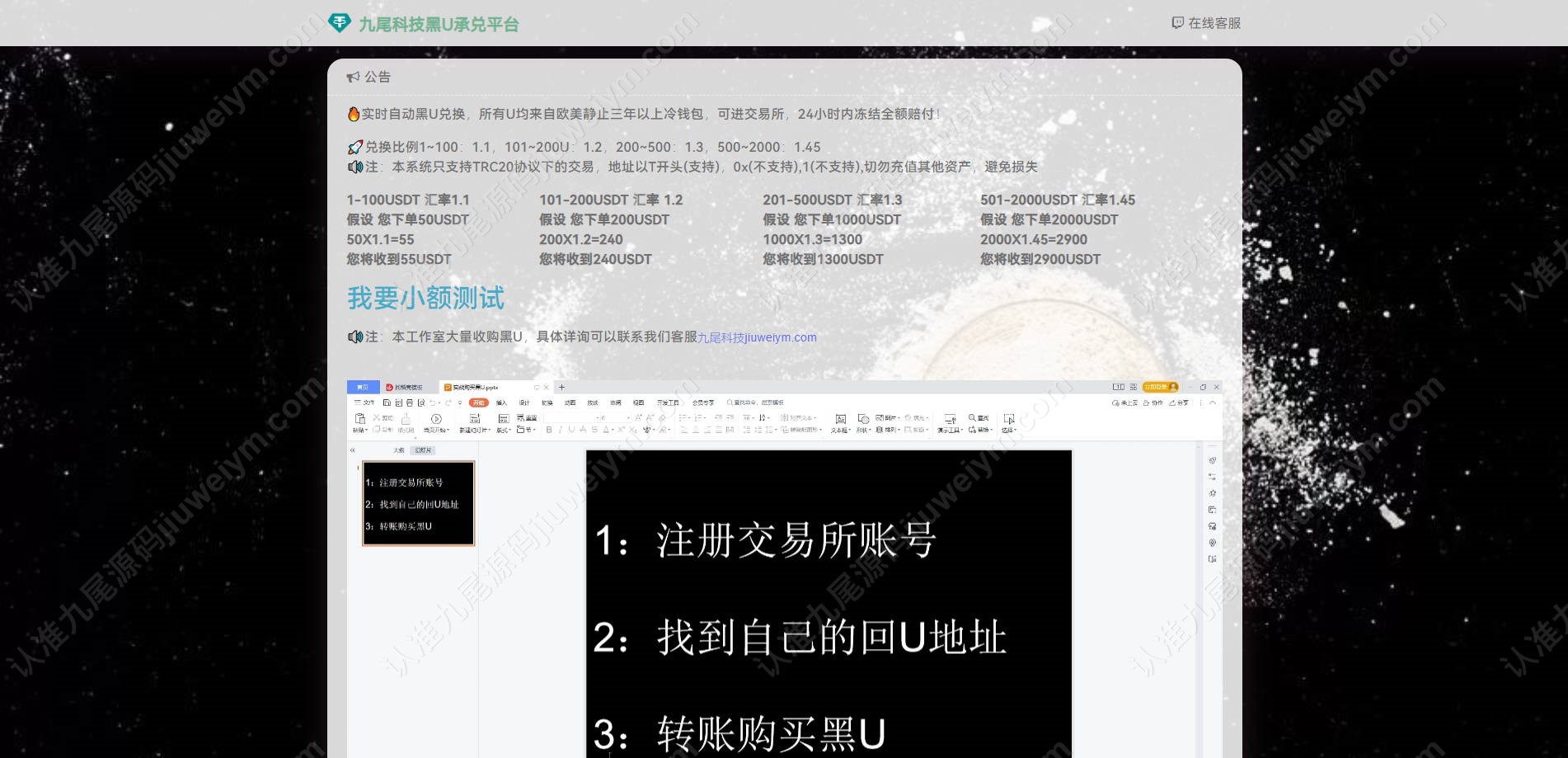This screenshot has width=1568, height=758.
Task: Click the 我要小额测试 link
Action: pyautogui.click(x=425, y=298)
